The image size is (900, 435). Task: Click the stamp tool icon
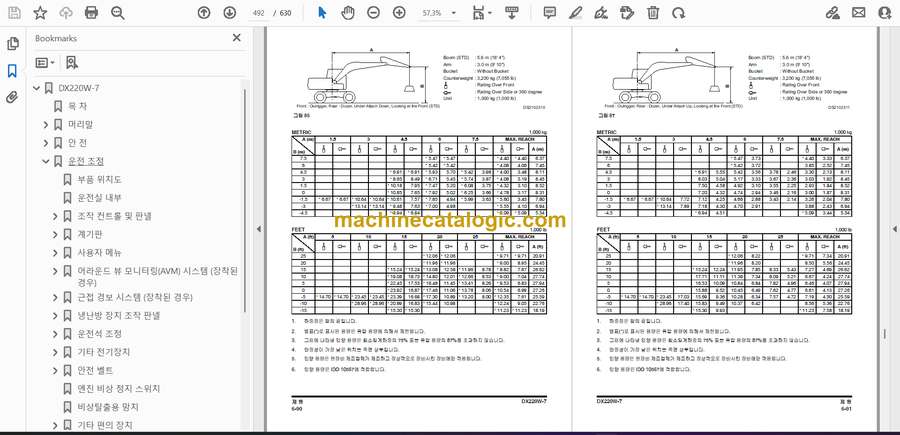point(627,13)
